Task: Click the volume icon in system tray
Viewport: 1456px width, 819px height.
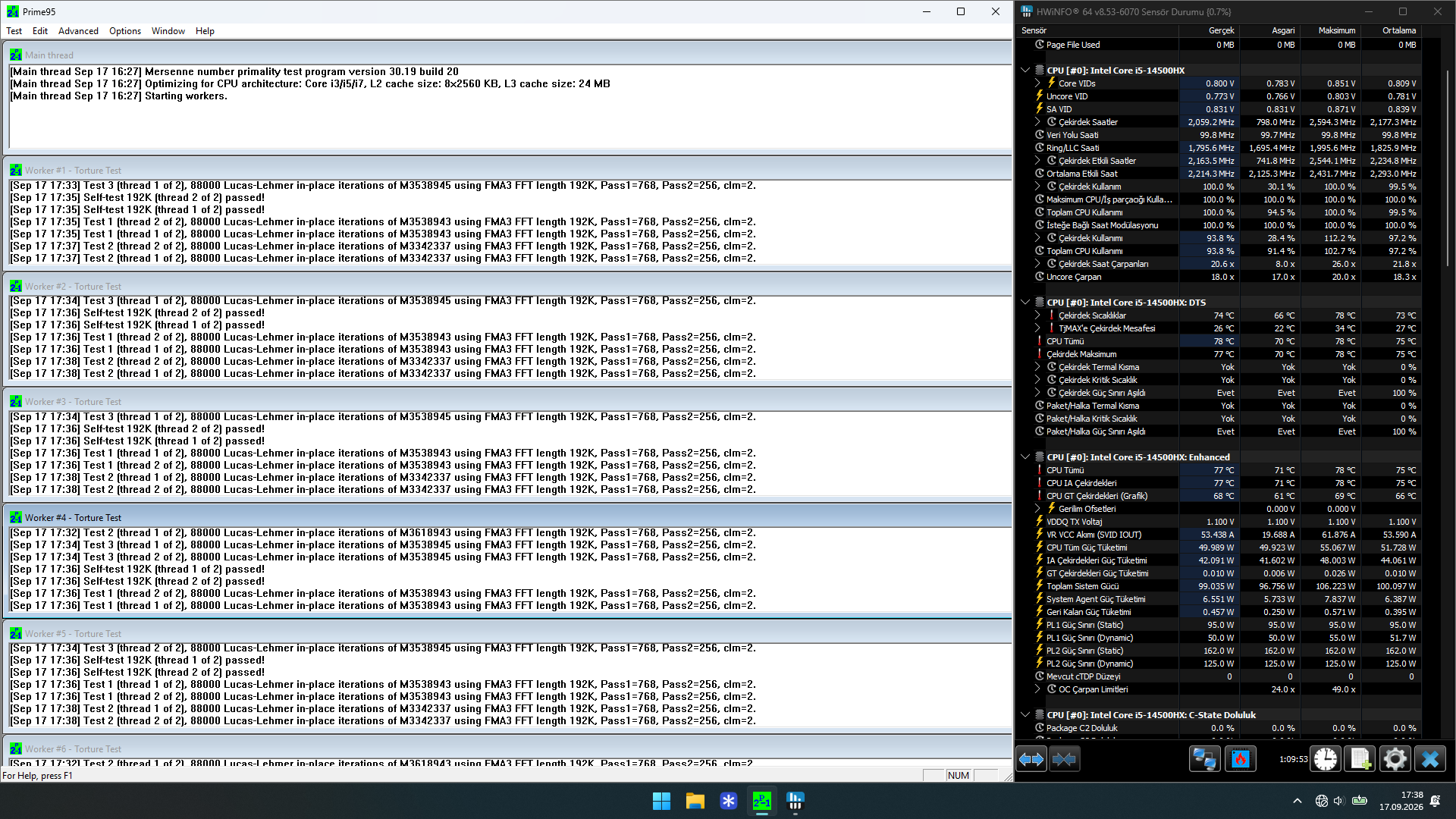Action: point(1338,801)
